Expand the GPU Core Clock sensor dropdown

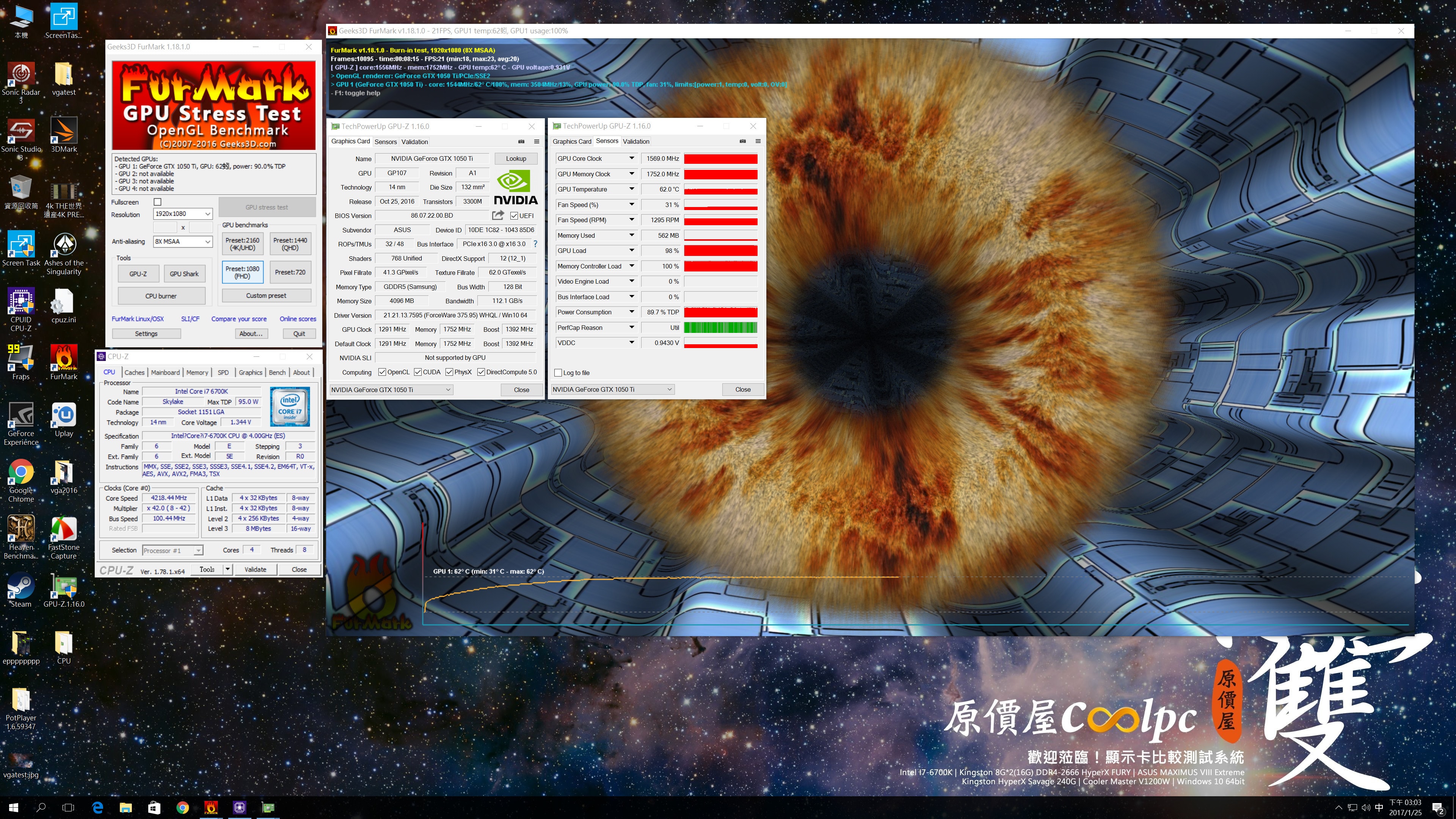[631, 158]
